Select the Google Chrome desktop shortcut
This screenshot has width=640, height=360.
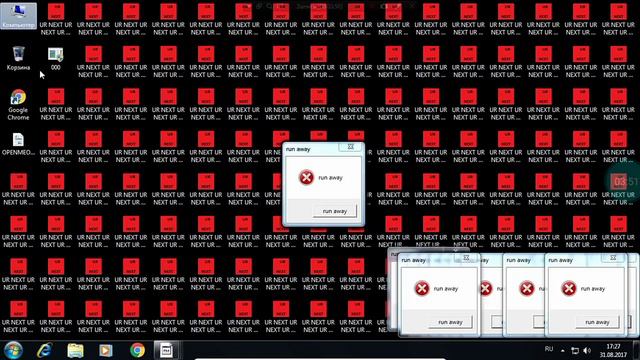coord(18,105)
